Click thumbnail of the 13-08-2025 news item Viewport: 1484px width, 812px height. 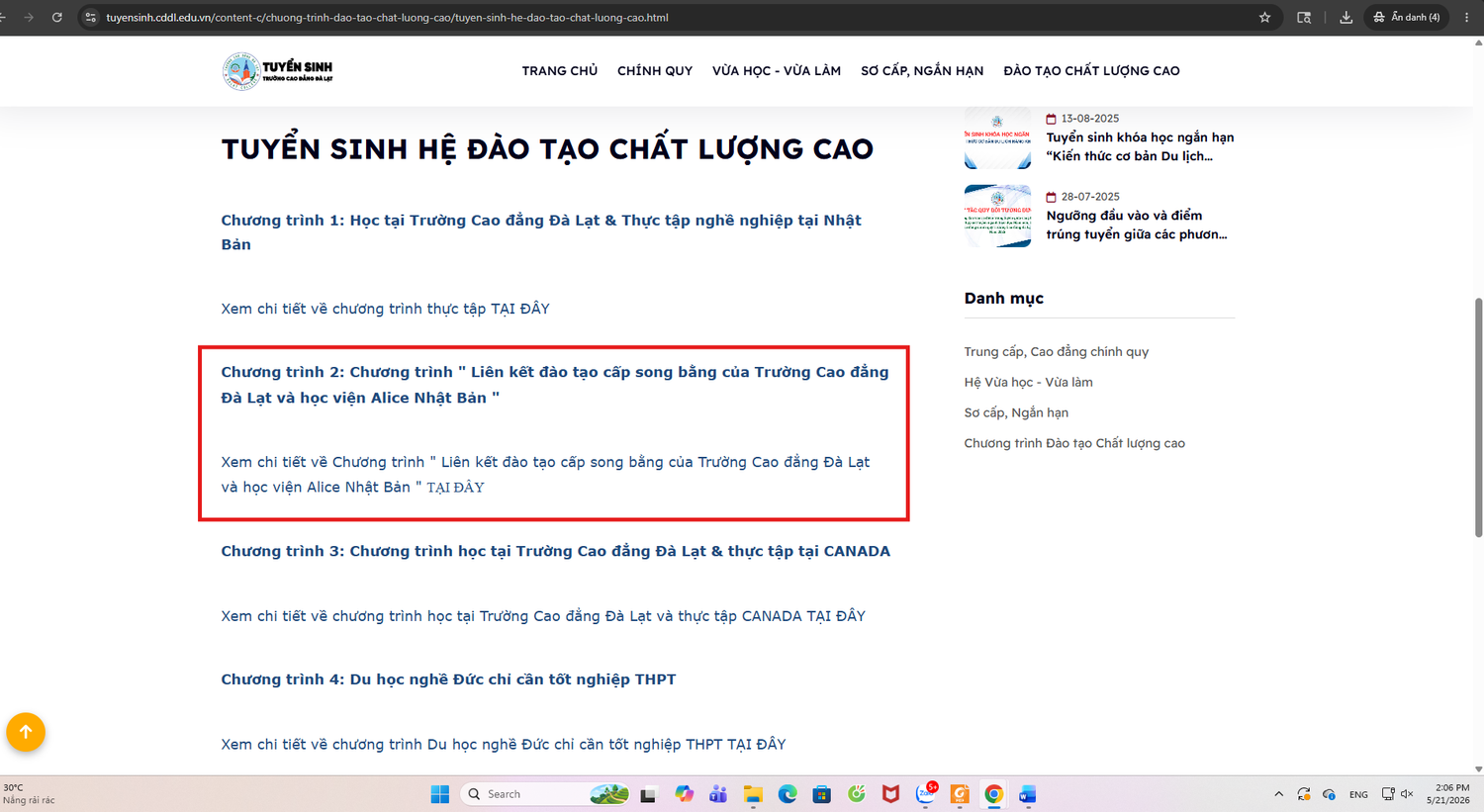(x=997, y=137)
